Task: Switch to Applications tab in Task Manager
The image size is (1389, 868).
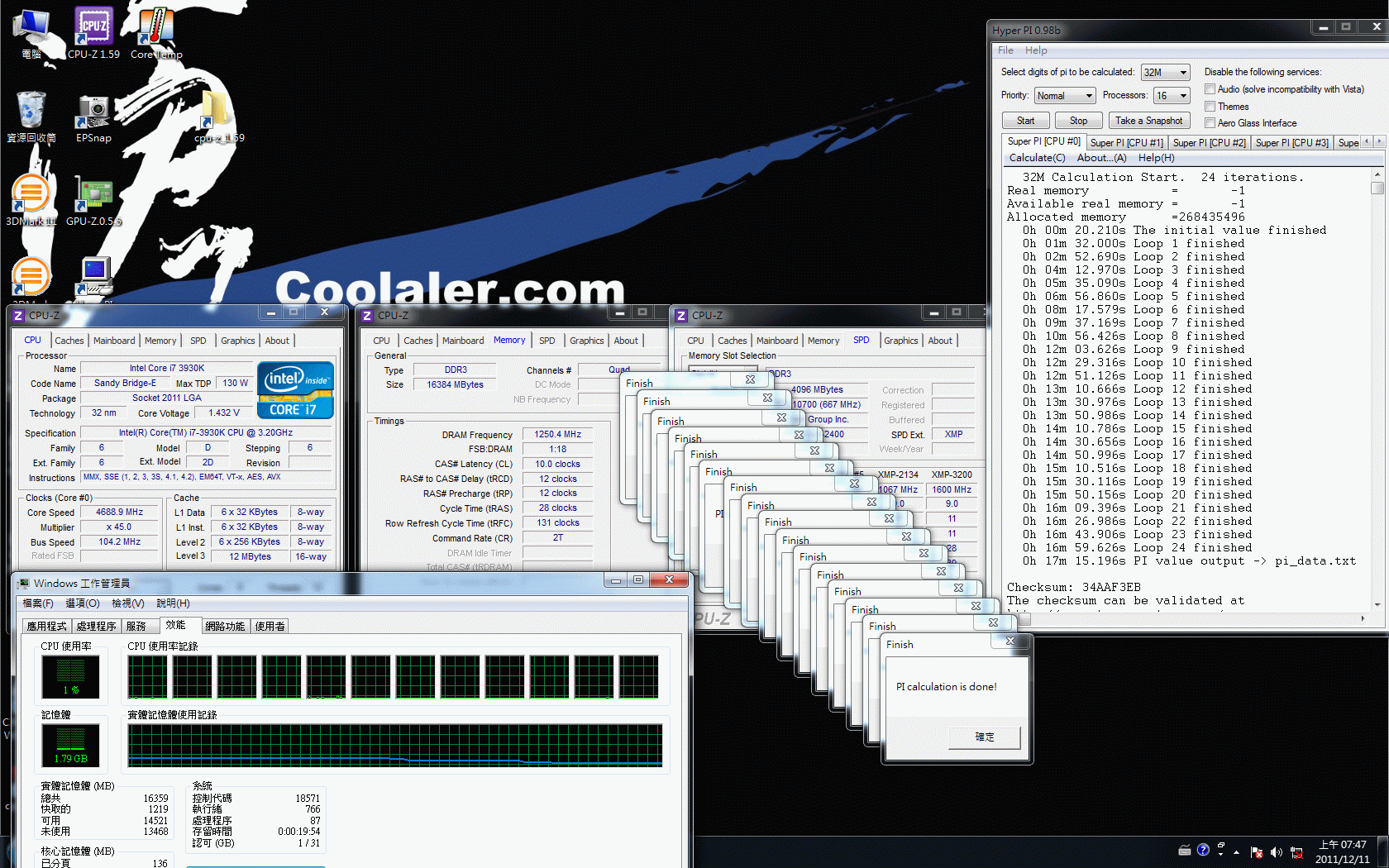Action: (x=46, y=627)
